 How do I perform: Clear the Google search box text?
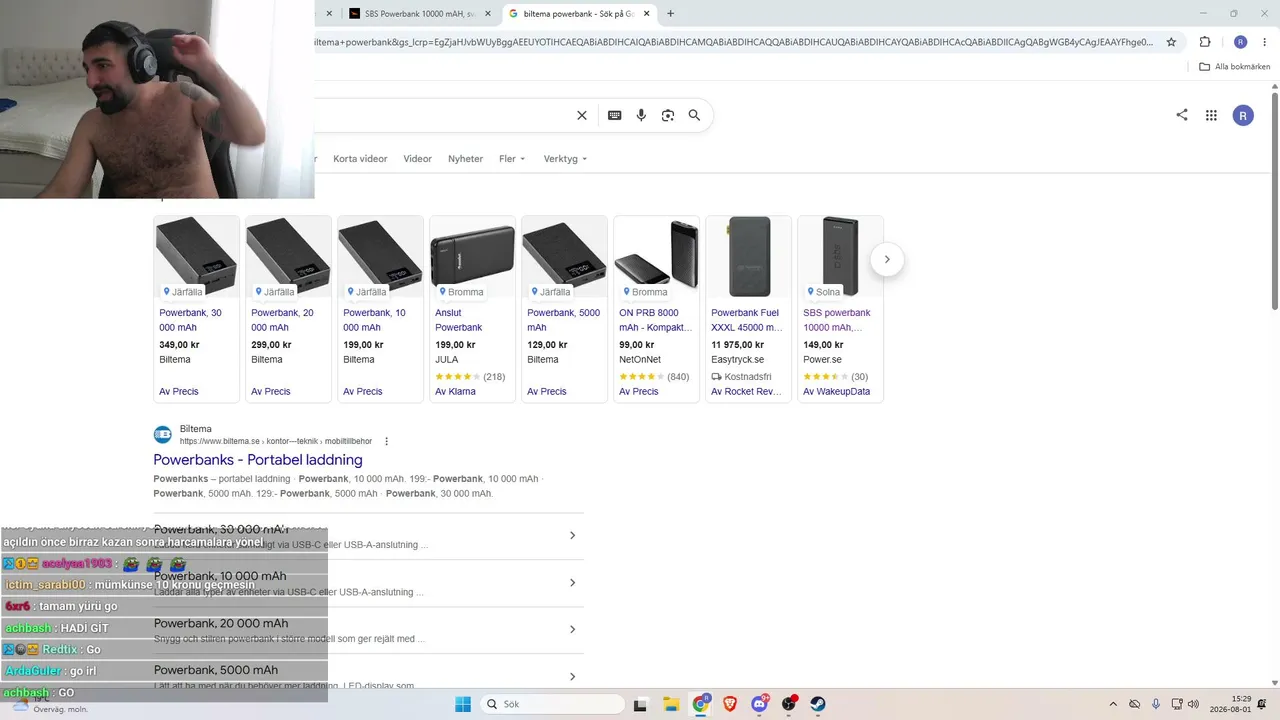[x=582, y=115]
